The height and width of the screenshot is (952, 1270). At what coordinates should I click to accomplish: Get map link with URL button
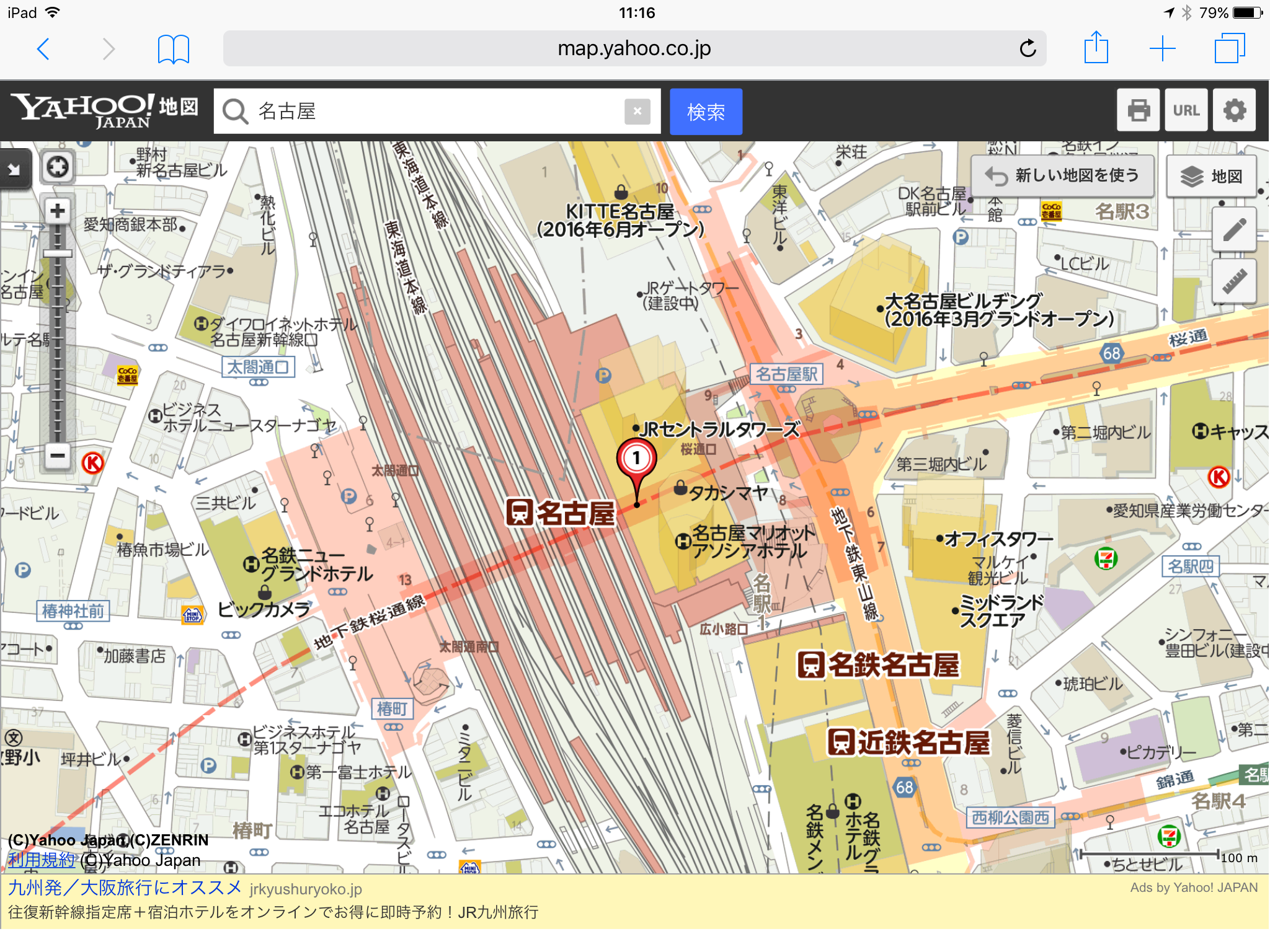1186,110
